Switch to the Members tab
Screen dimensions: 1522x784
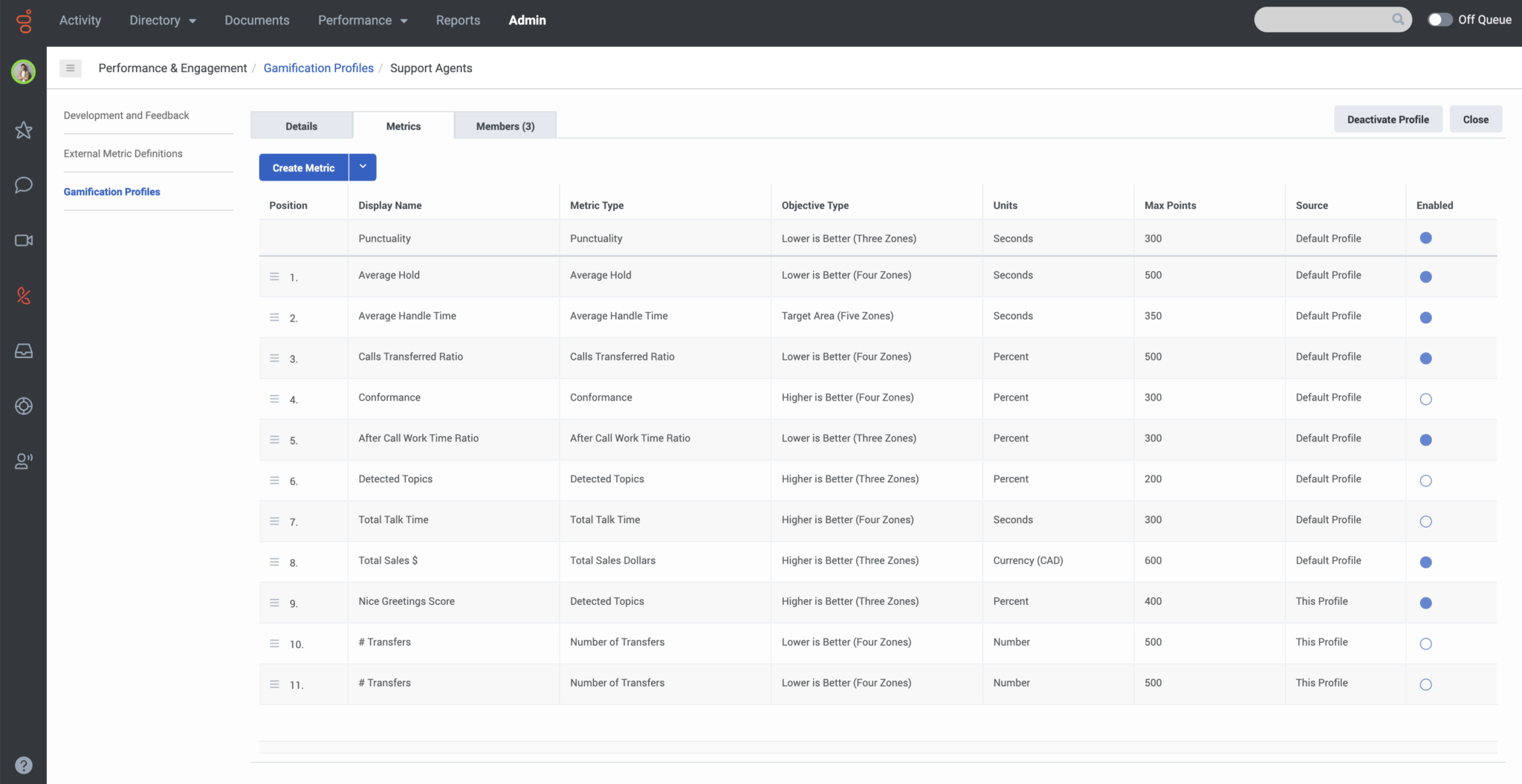click(x=505, y=126)
